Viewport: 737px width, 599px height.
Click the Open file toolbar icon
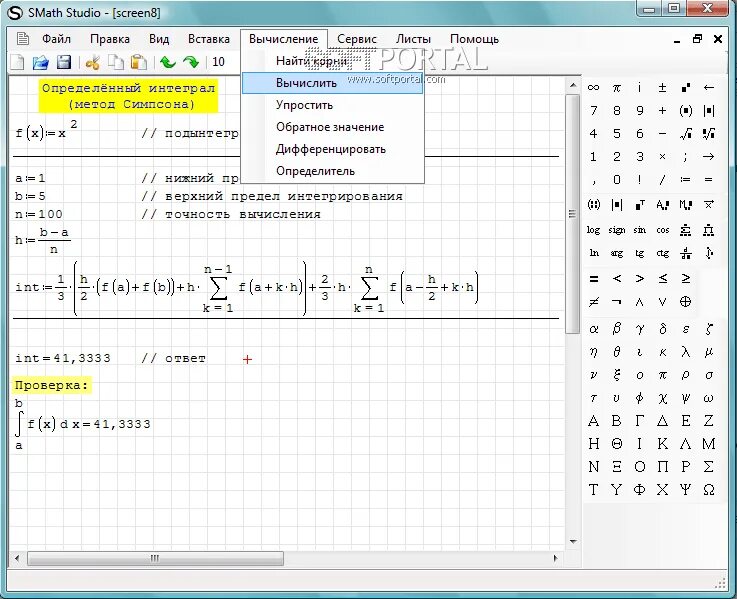coord(40,62)
